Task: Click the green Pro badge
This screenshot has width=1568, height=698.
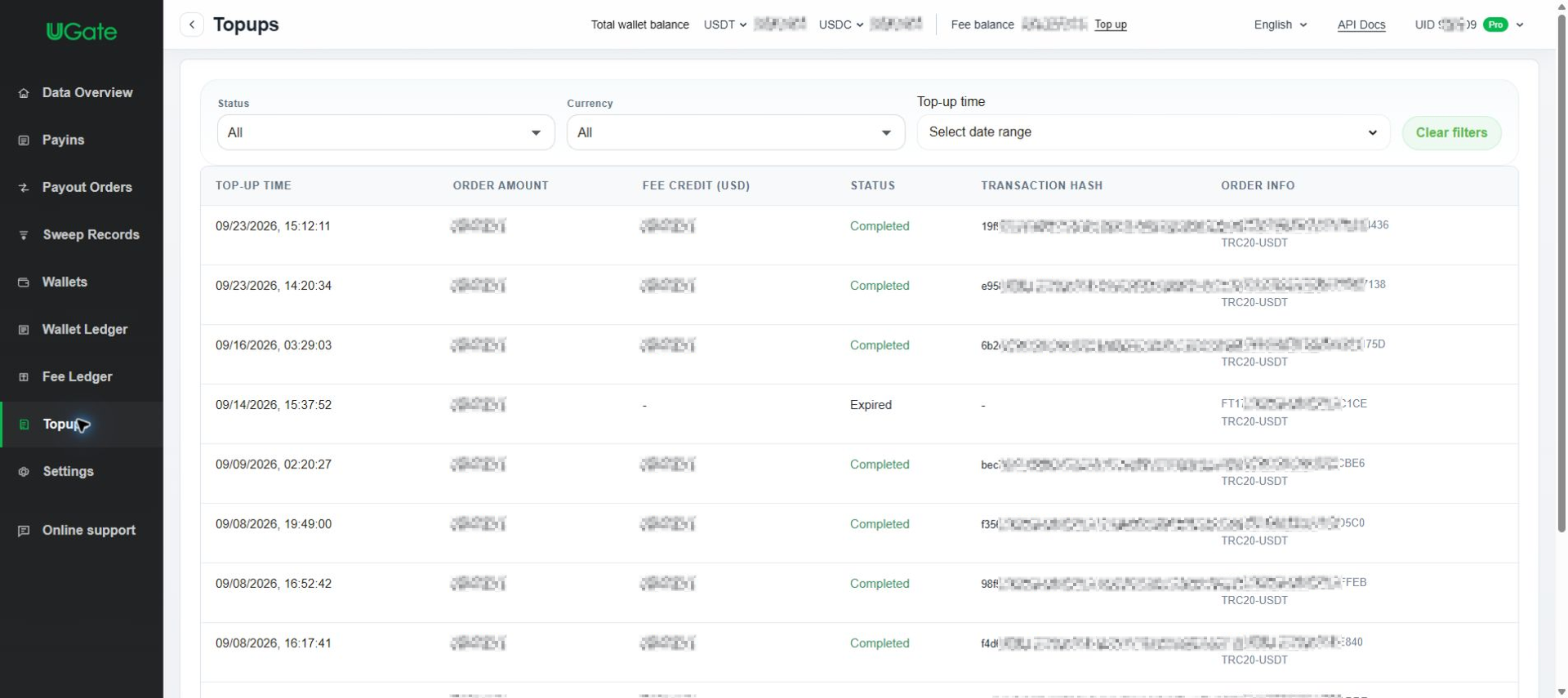Action: [1495, 24]
